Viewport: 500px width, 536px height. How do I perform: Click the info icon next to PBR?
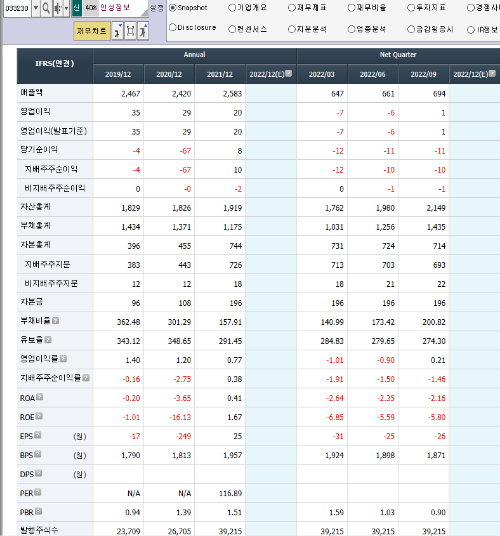click(38, 511)
